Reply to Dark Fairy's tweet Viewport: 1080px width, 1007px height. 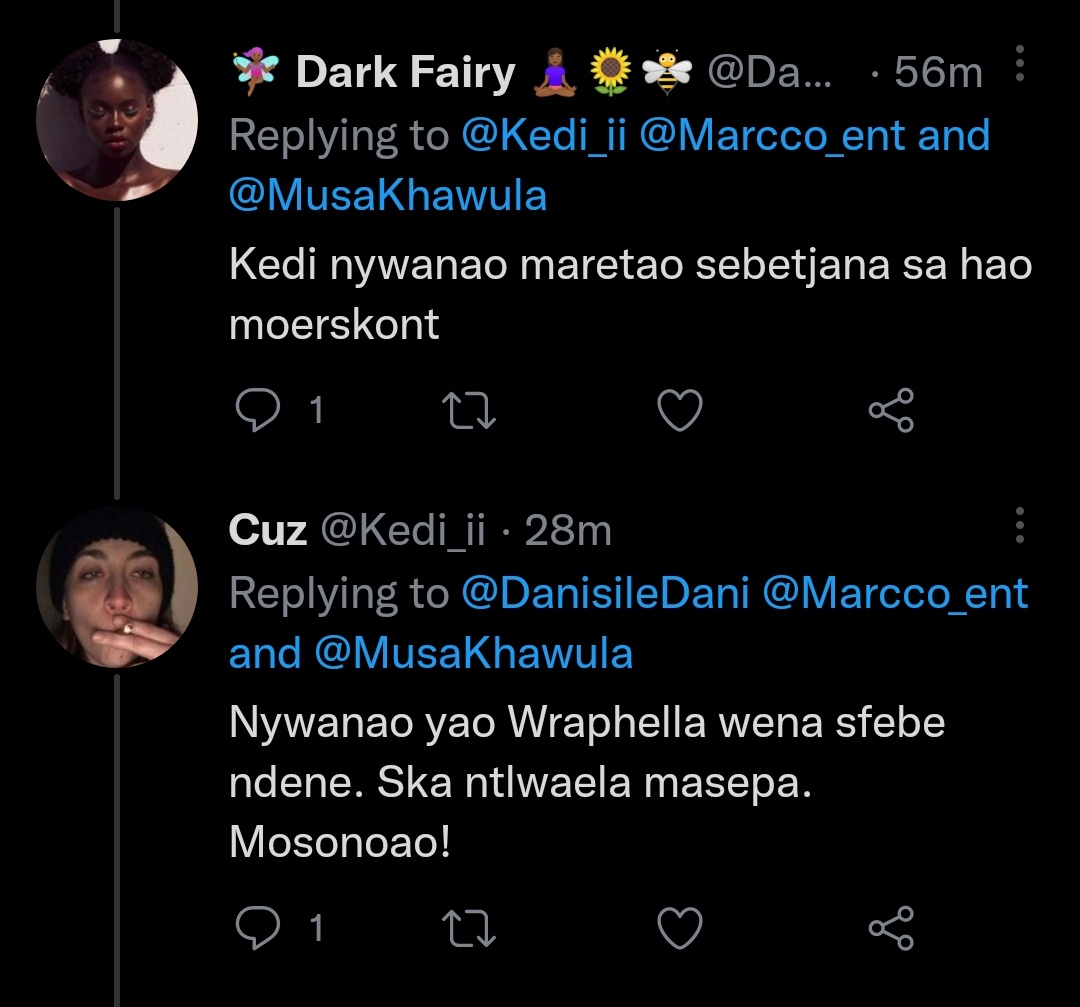(x=258, y=410)
